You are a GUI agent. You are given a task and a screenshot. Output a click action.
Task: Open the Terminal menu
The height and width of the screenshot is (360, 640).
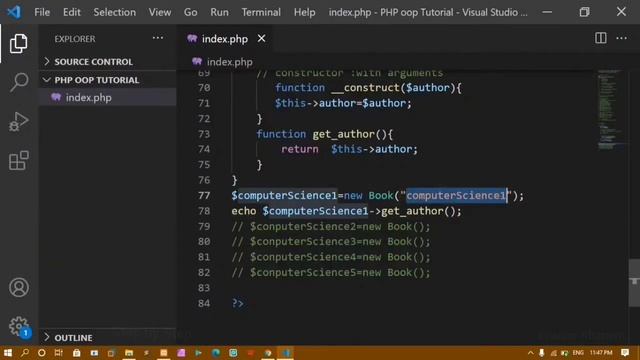coord(261,12)
